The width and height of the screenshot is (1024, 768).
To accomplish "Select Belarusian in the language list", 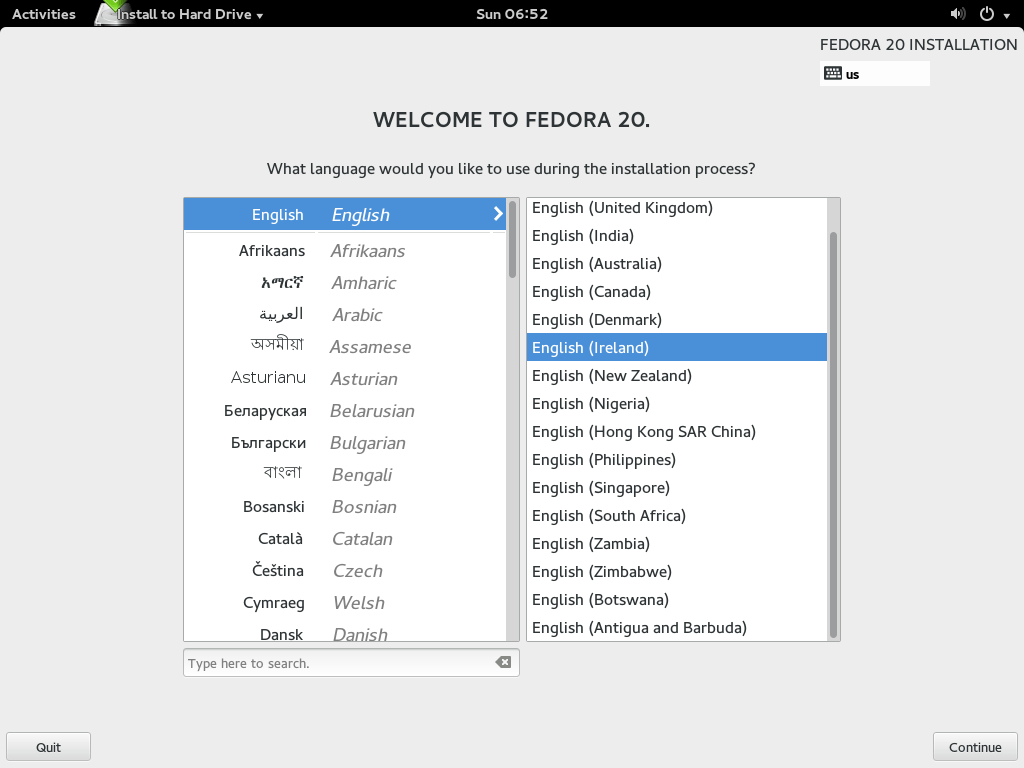I will click(345, 411).
